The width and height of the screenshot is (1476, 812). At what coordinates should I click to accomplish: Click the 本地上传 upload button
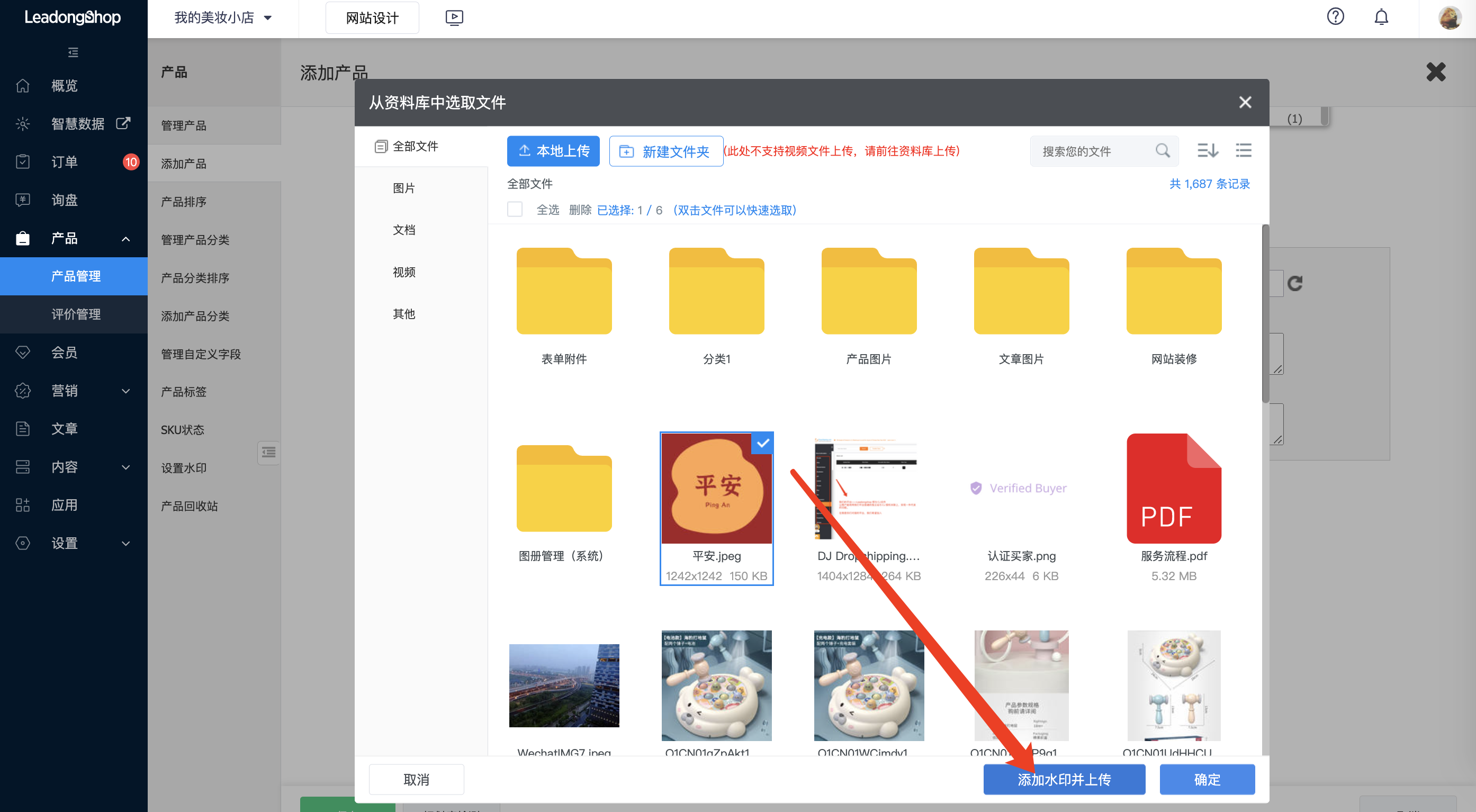(x=553, y=151)
